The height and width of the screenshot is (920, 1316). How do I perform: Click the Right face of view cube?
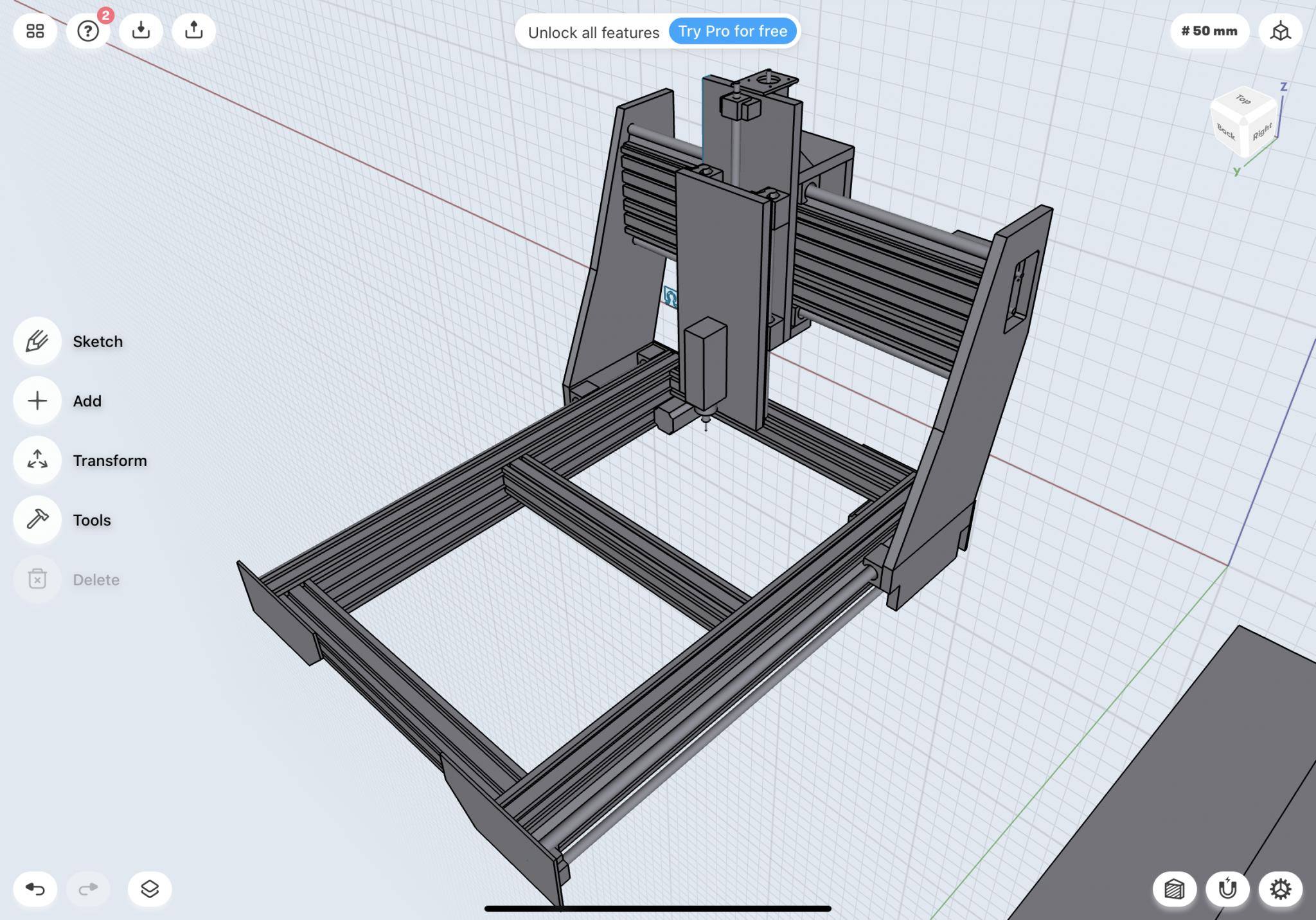click(1261, 132)
